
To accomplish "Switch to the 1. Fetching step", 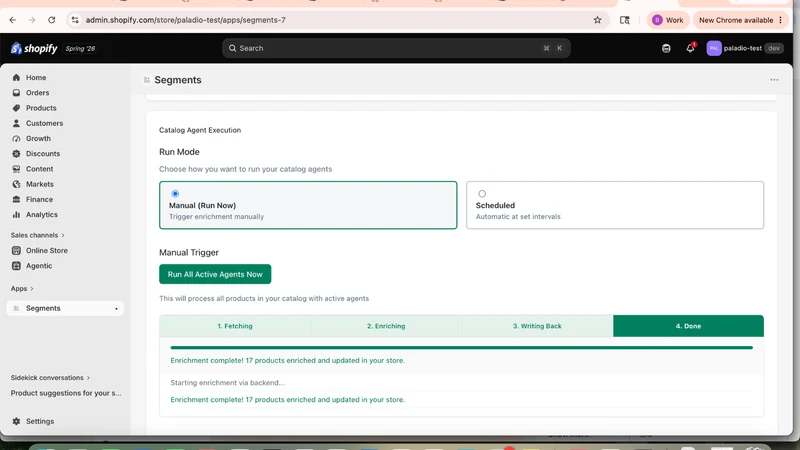I will 235,326.
